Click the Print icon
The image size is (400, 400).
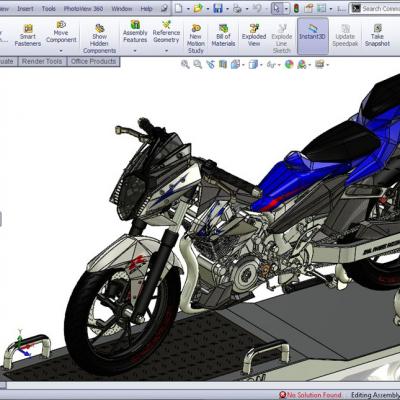coord(237,9)
